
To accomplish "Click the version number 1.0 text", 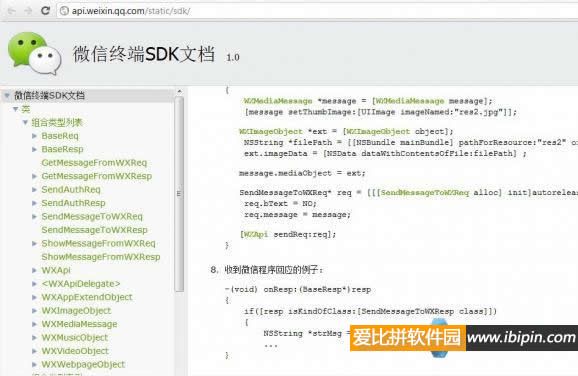I will point(233,58).
